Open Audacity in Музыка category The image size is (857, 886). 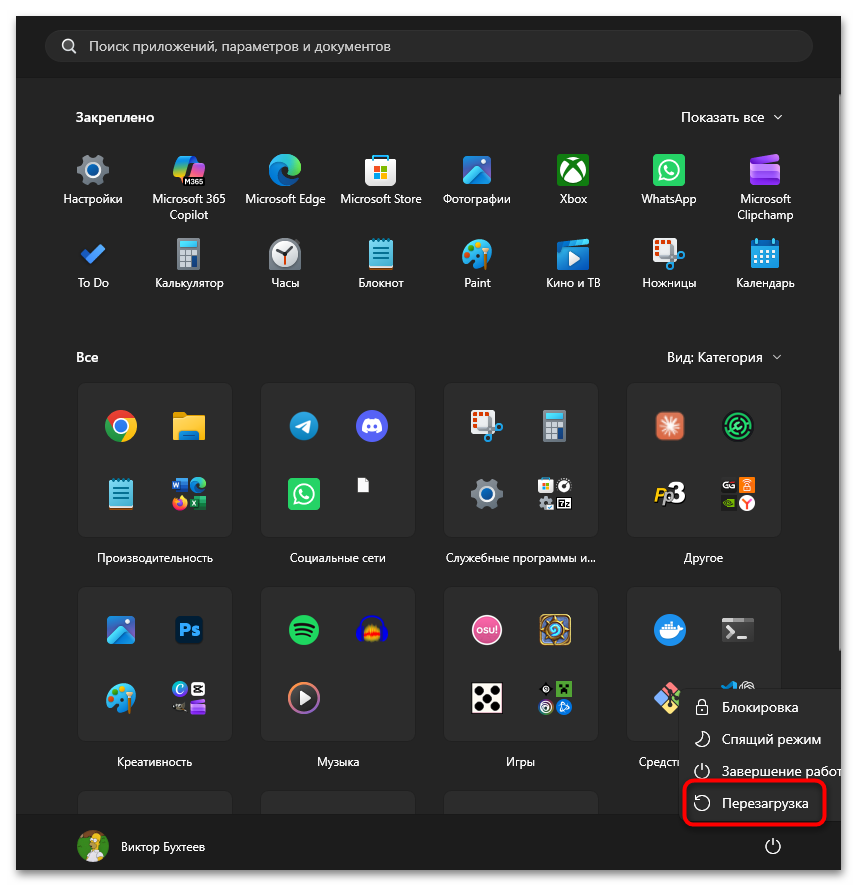372,629
